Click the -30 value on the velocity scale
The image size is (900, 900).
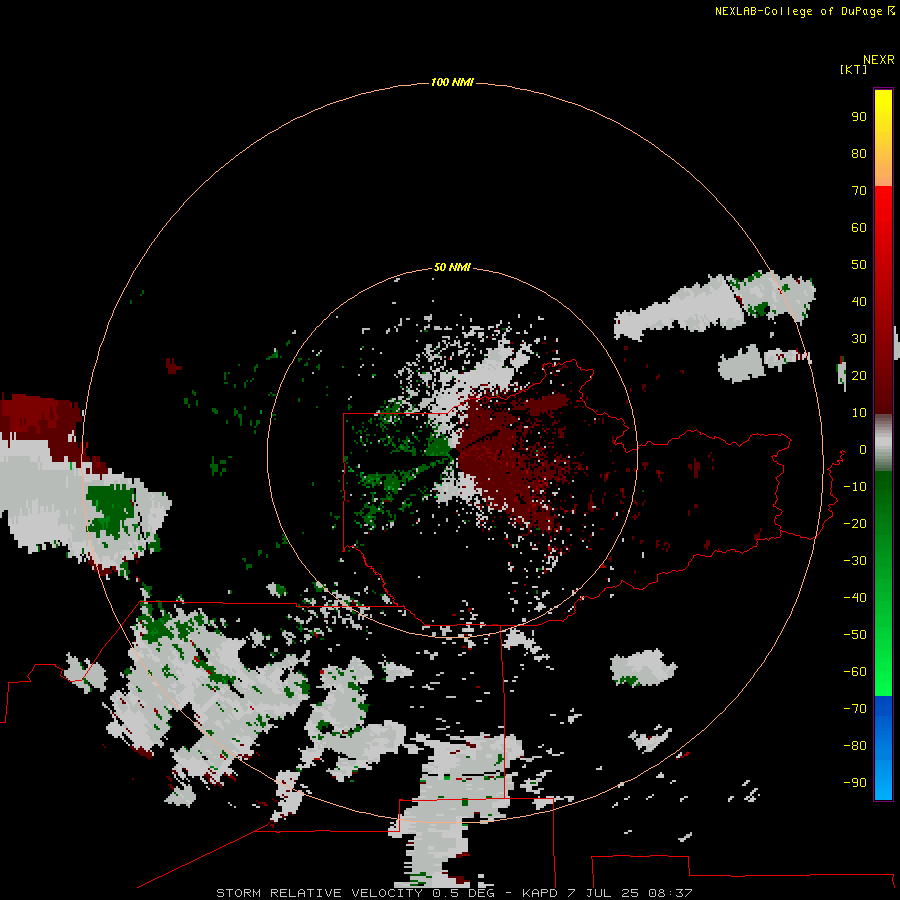click(x=855, y=561)
